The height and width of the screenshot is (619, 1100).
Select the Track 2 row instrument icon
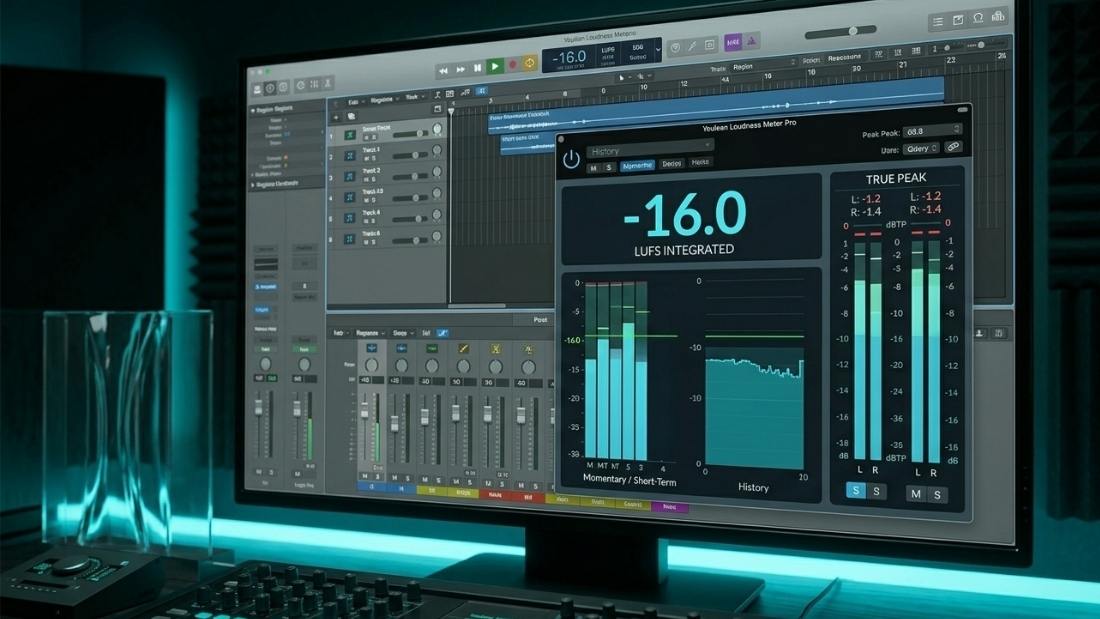(x=349, y=177)
